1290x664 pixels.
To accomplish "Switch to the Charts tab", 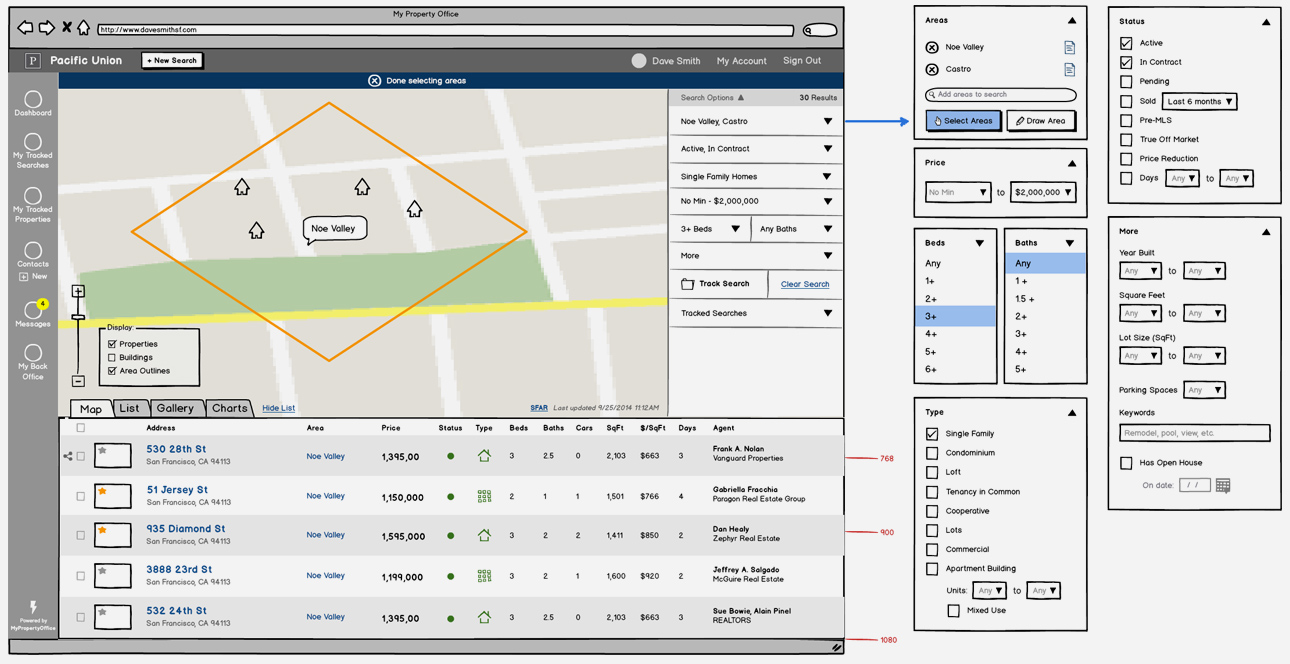I will pos(229,408).
